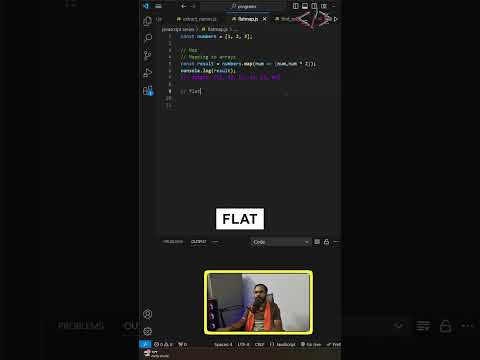Click the VS Code logo icon
This screenshot has height=360, width=480.
[x=146, y=6]
